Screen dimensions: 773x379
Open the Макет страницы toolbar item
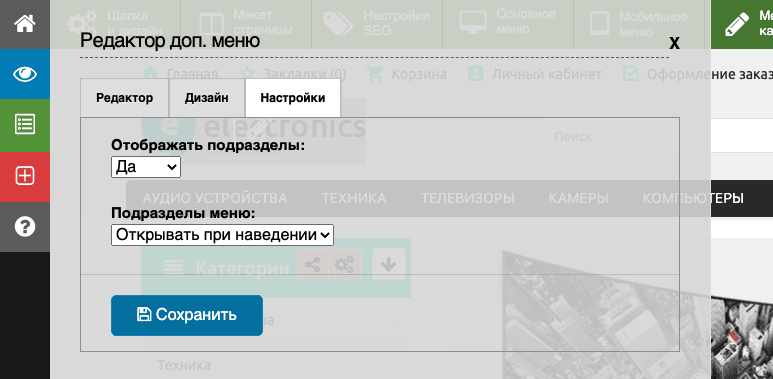[x=246, y=24]
